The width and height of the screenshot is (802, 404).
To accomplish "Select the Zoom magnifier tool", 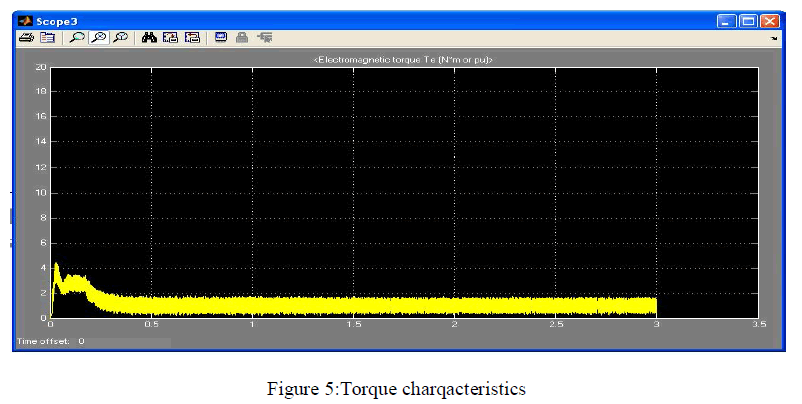I will (77, 38).
